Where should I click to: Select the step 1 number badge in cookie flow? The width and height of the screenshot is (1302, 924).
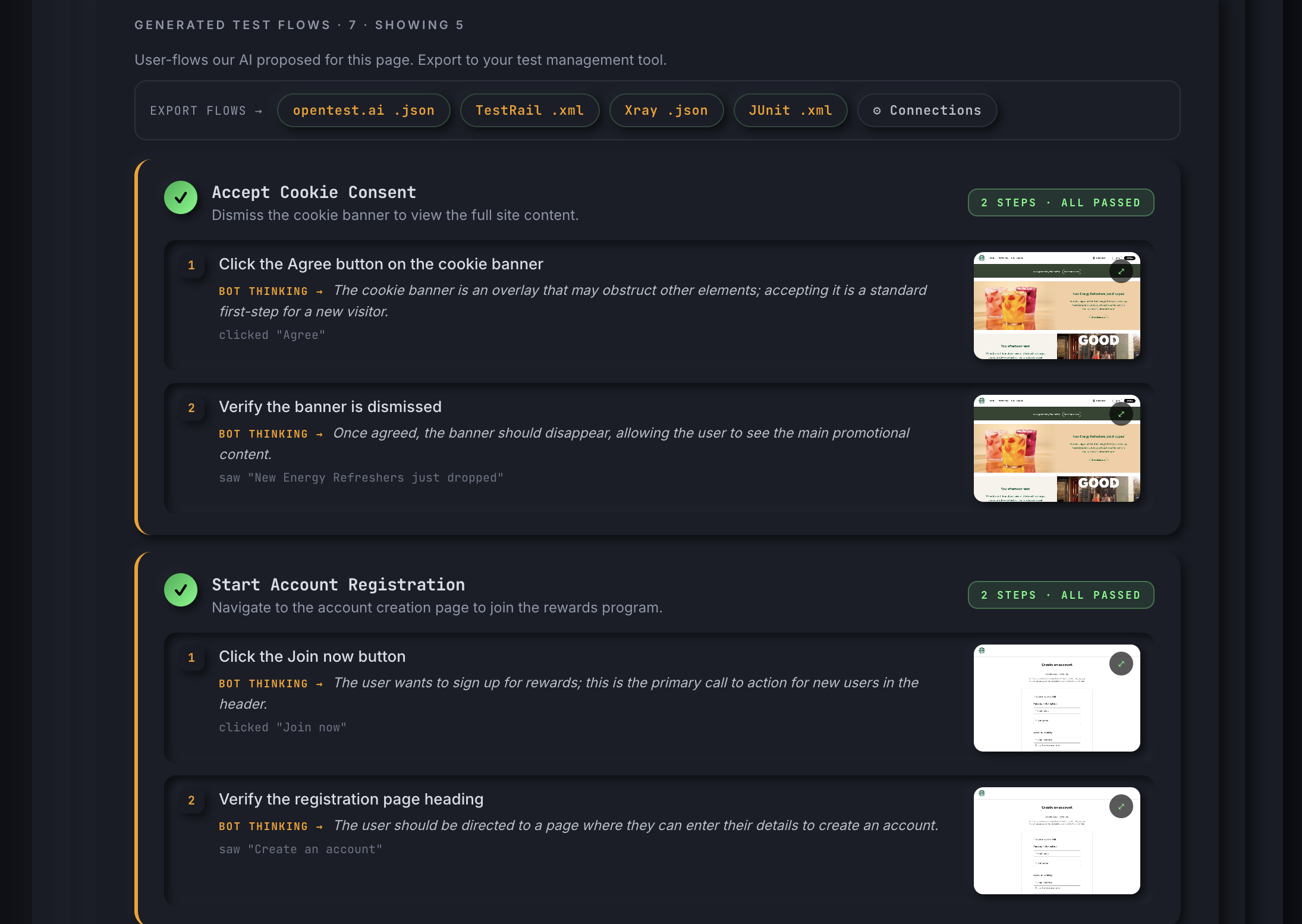[191, 266]
